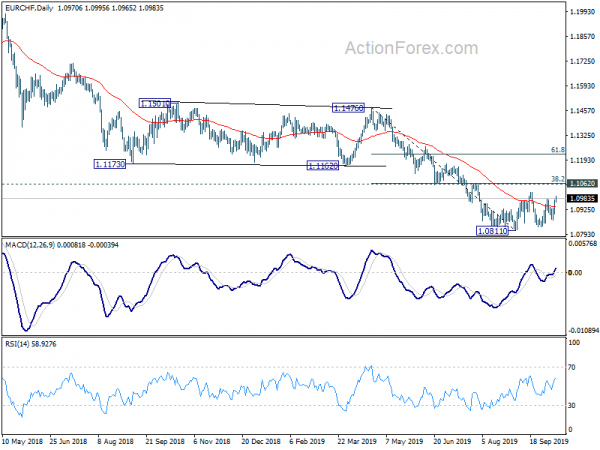Click the 1.19930 top price axis label

pyautogui.click(x=582, y=12)
